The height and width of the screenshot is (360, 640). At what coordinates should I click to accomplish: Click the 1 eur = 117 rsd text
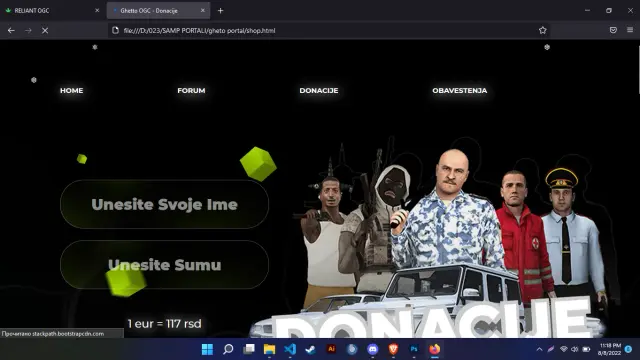tap(164, 324)
